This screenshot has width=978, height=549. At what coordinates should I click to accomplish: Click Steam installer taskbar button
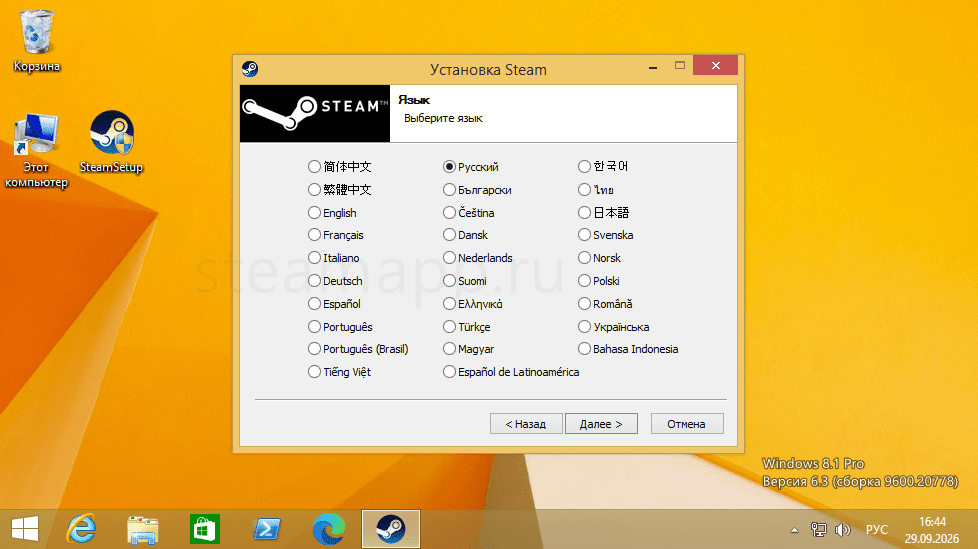391,529
